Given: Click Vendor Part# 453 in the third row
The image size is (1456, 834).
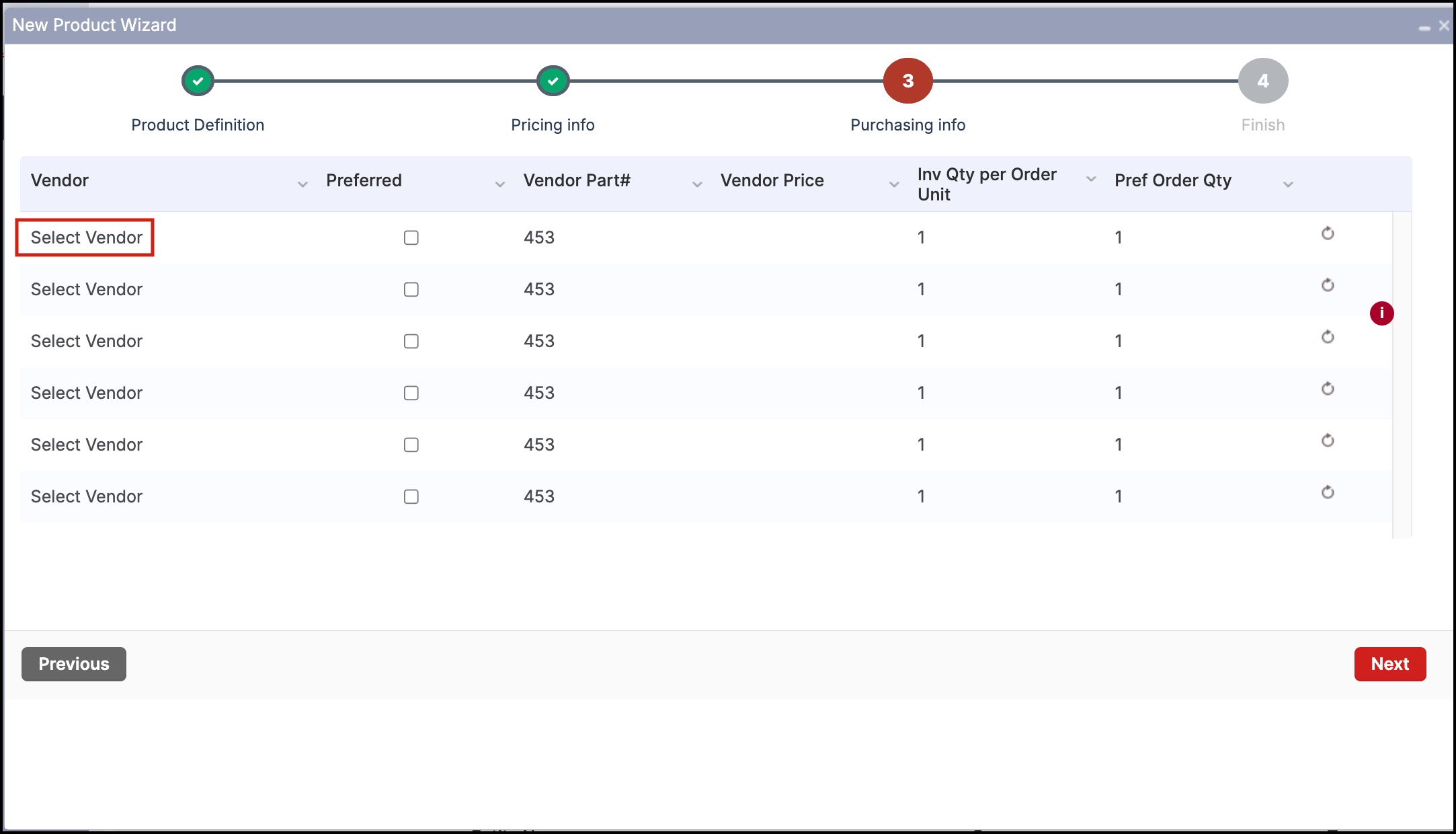Looking at the screenshot, I should click(539, 341).
